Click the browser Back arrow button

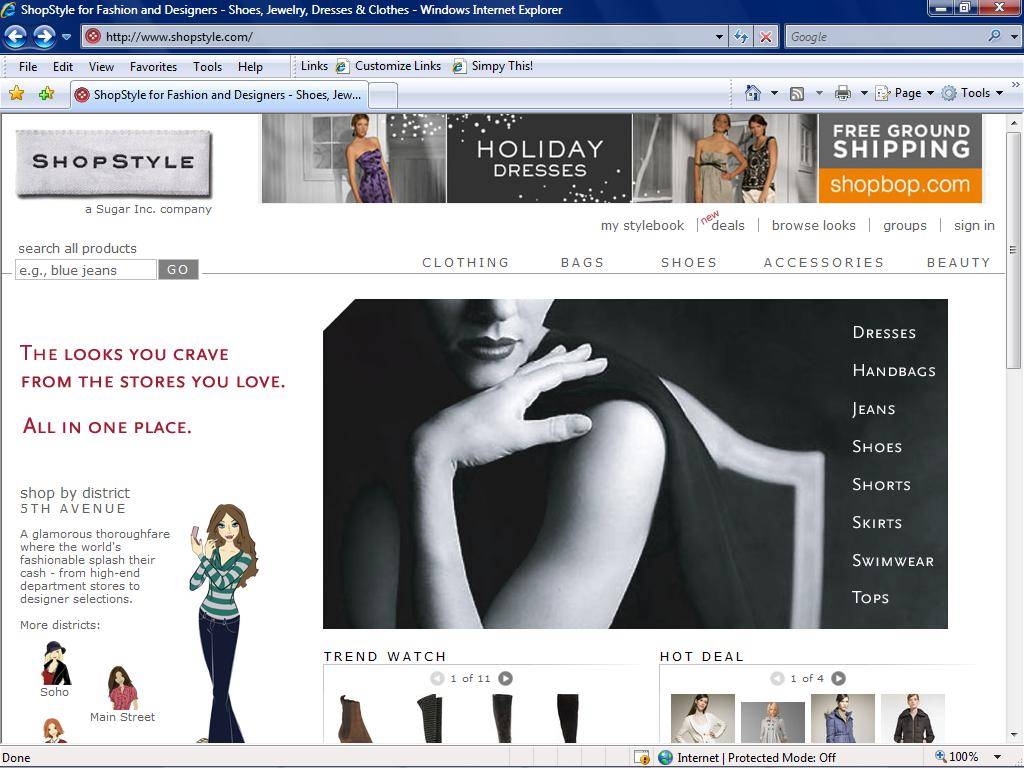coord(15,37)
